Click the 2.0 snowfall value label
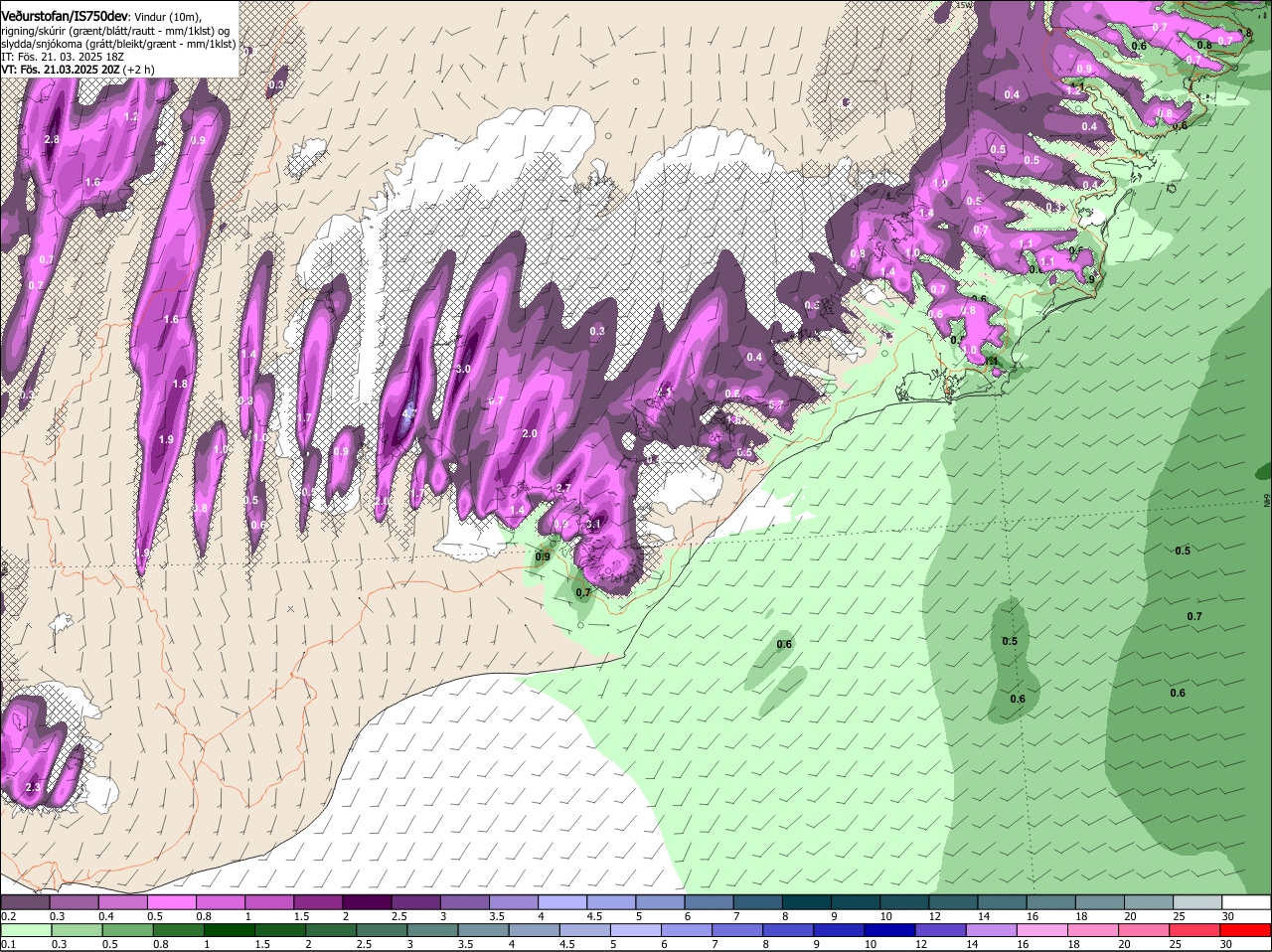The image size is (1272, 952). (x=530, y=433)
